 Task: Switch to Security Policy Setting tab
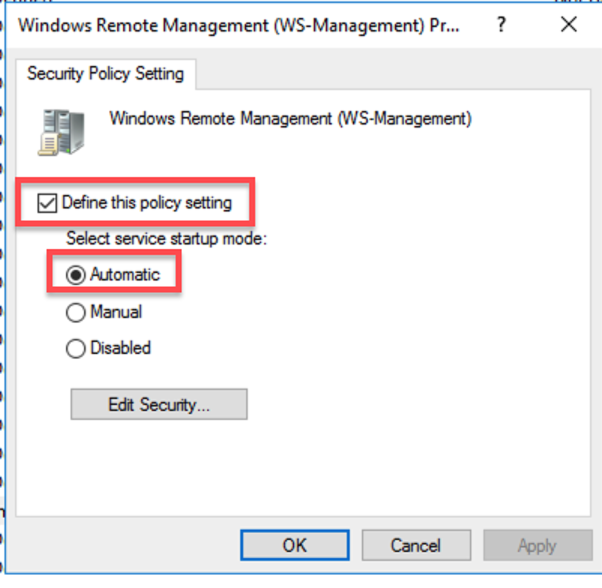pyautogui.click(x=105, y=73)
